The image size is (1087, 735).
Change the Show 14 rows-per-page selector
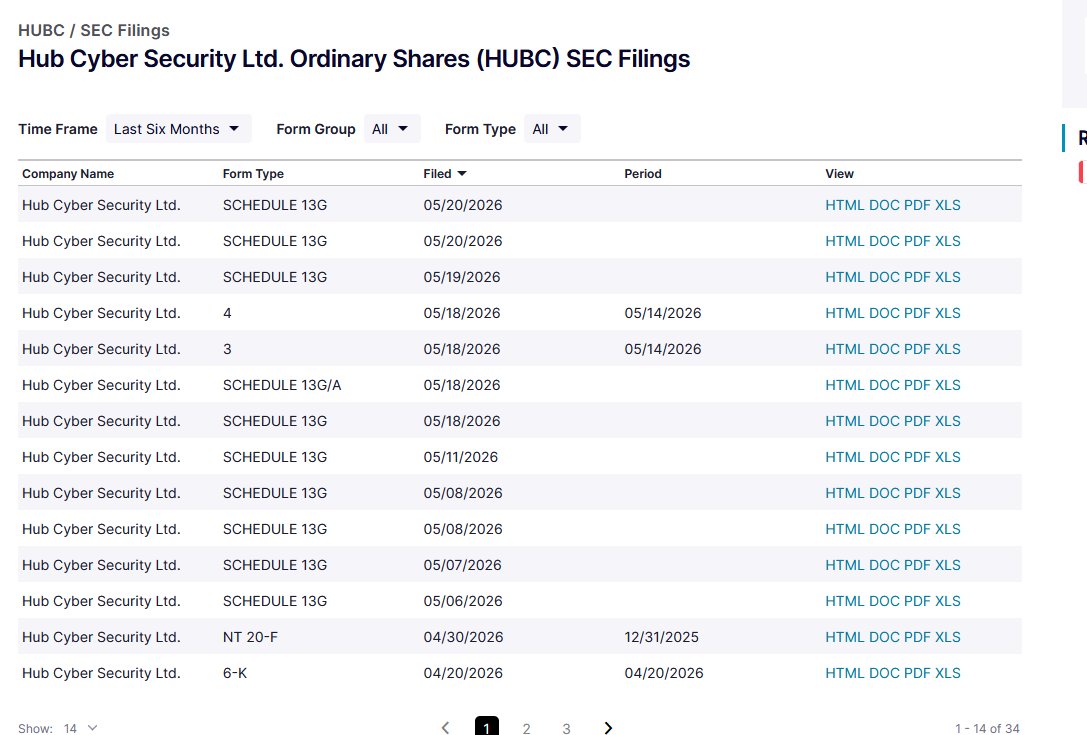coord(80,728)
